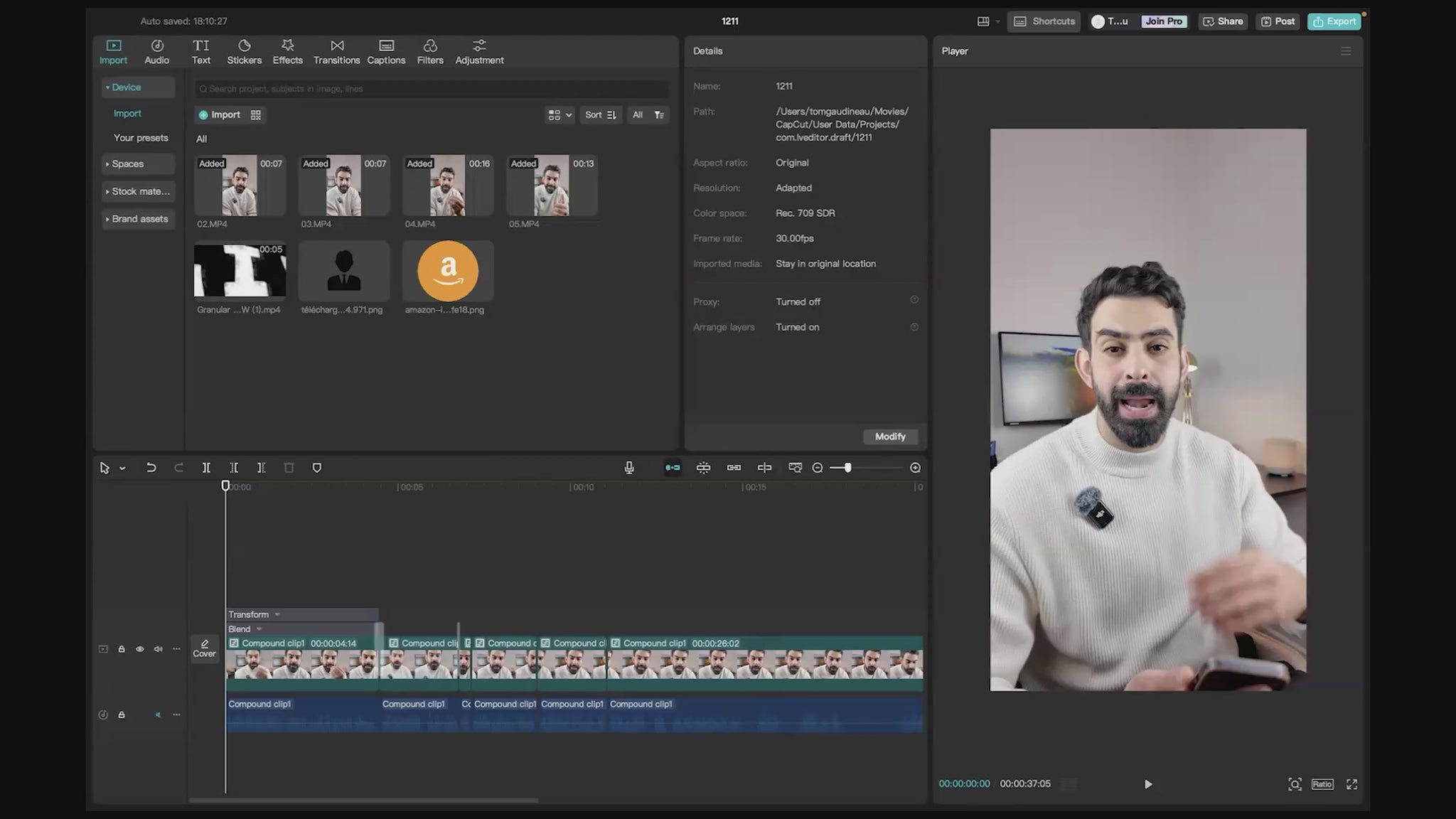The height and width of the screenshot is (819, 1456).
Task: Expand the Brand assets section
Action: click(138, 219)
